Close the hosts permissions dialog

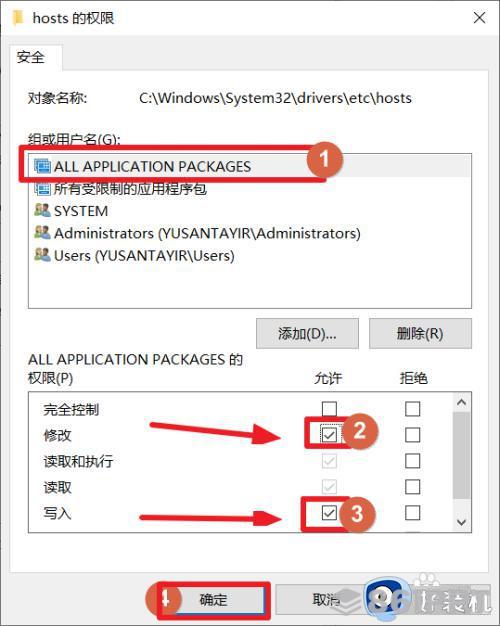pos(479,18)
